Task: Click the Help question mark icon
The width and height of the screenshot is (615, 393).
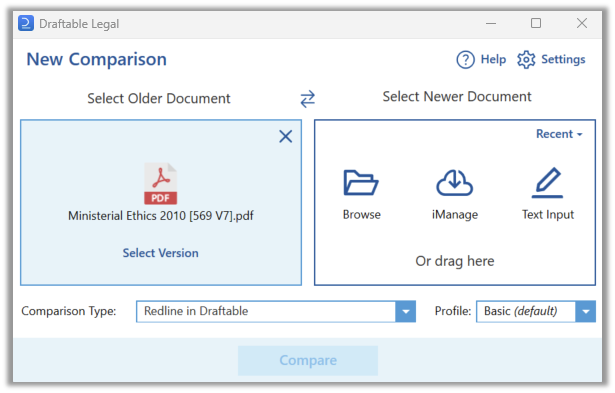Action: pos(465,60)
